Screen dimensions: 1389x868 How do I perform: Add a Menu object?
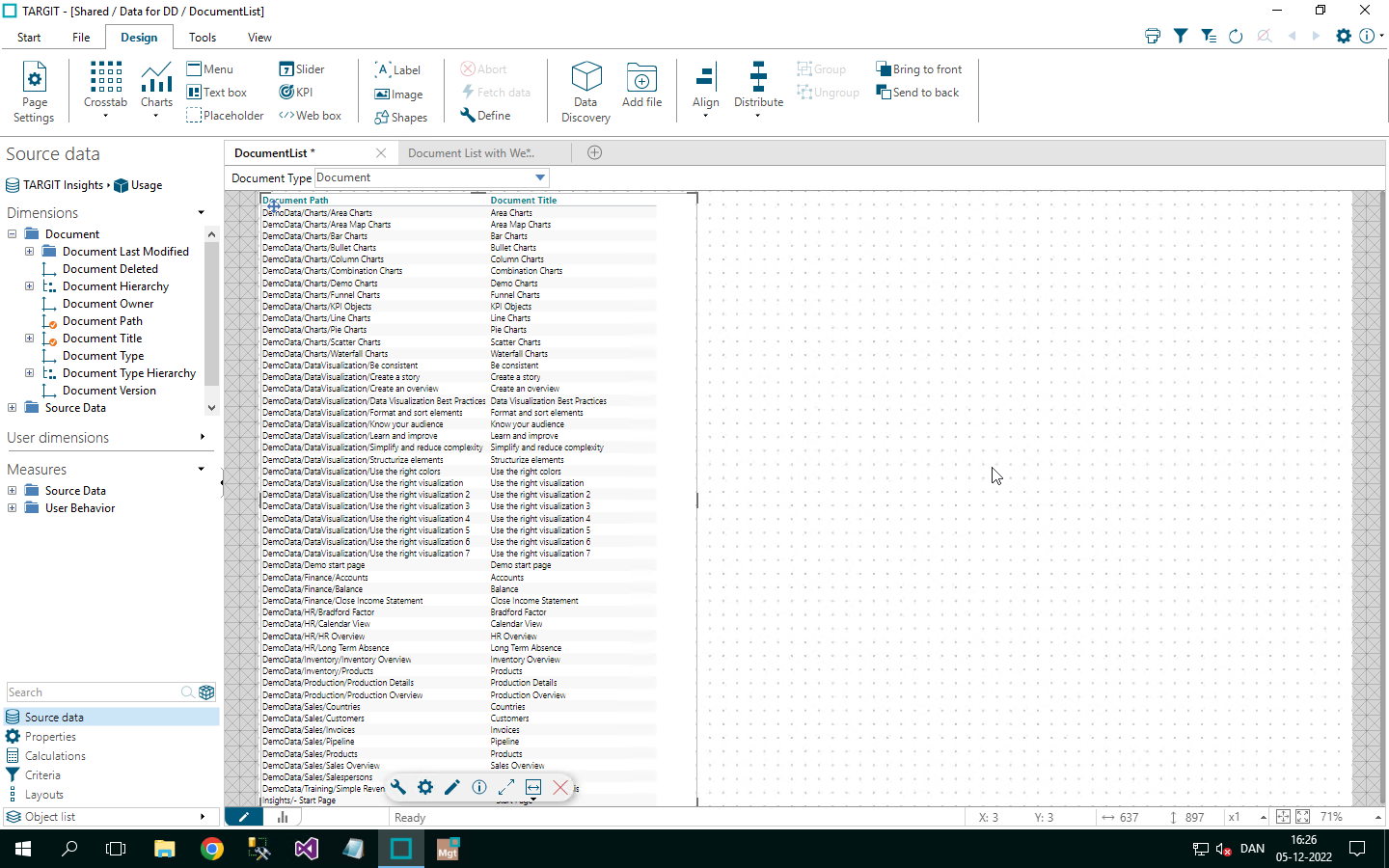click(210, 69)
